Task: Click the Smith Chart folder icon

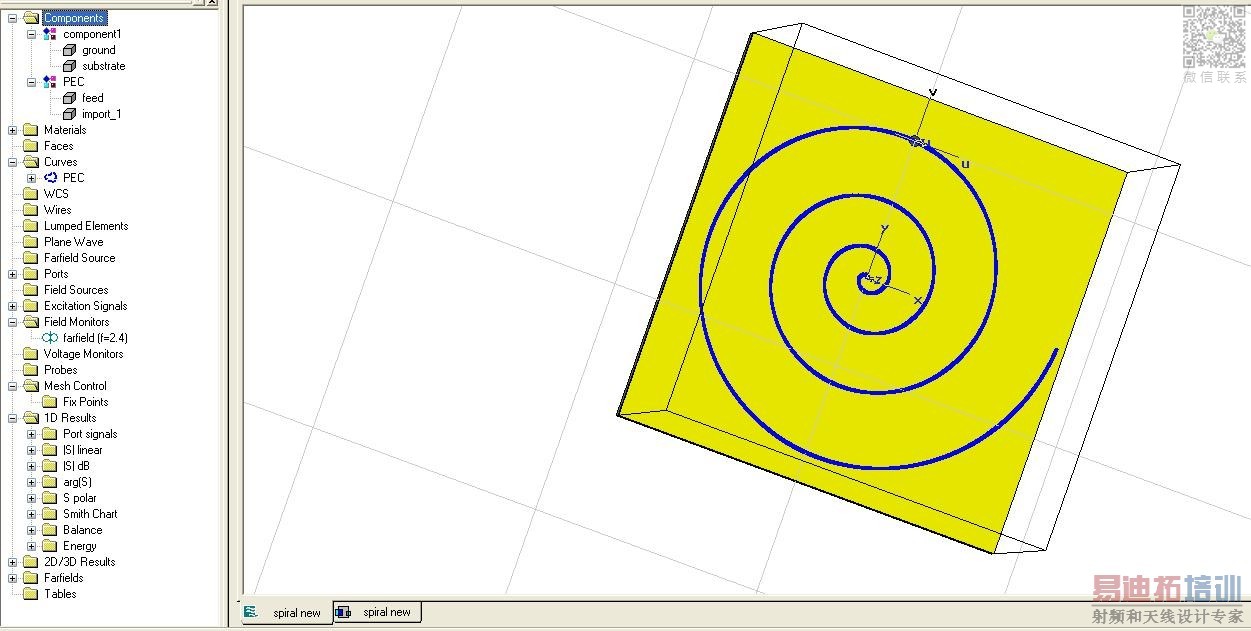Action: click(49, 514)
